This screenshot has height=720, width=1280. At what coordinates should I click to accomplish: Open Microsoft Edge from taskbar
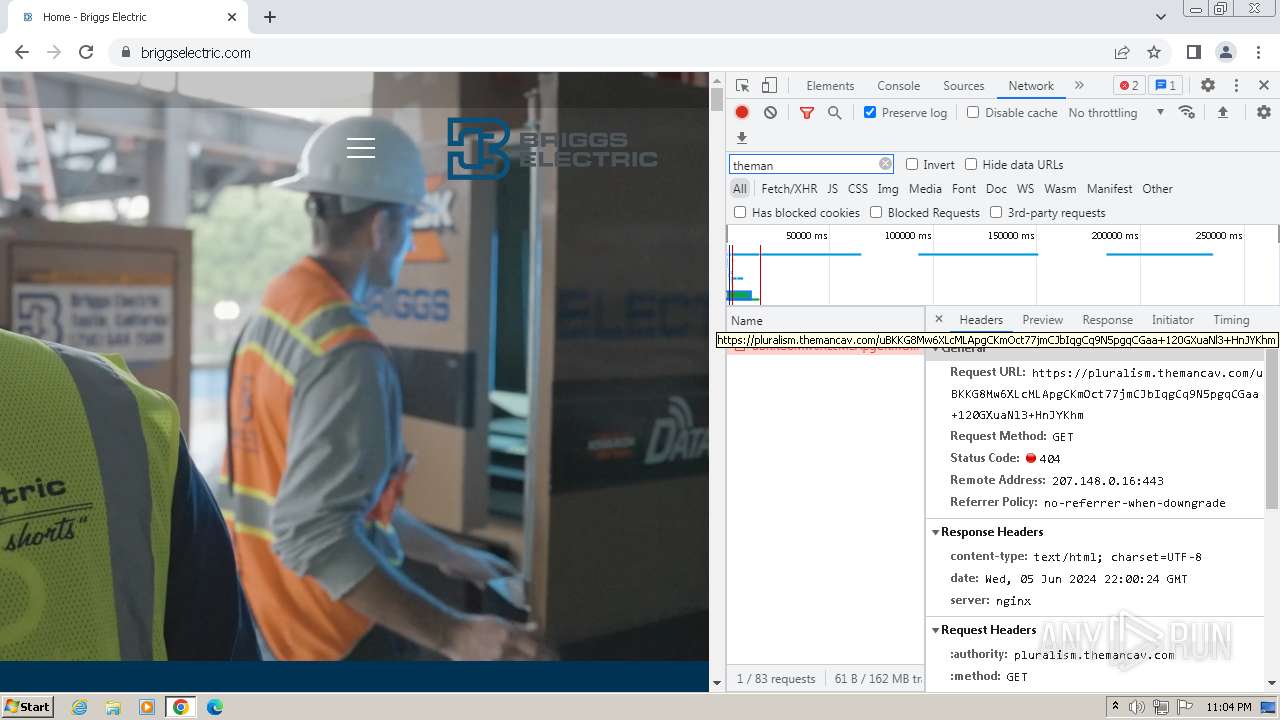point(214,707)
